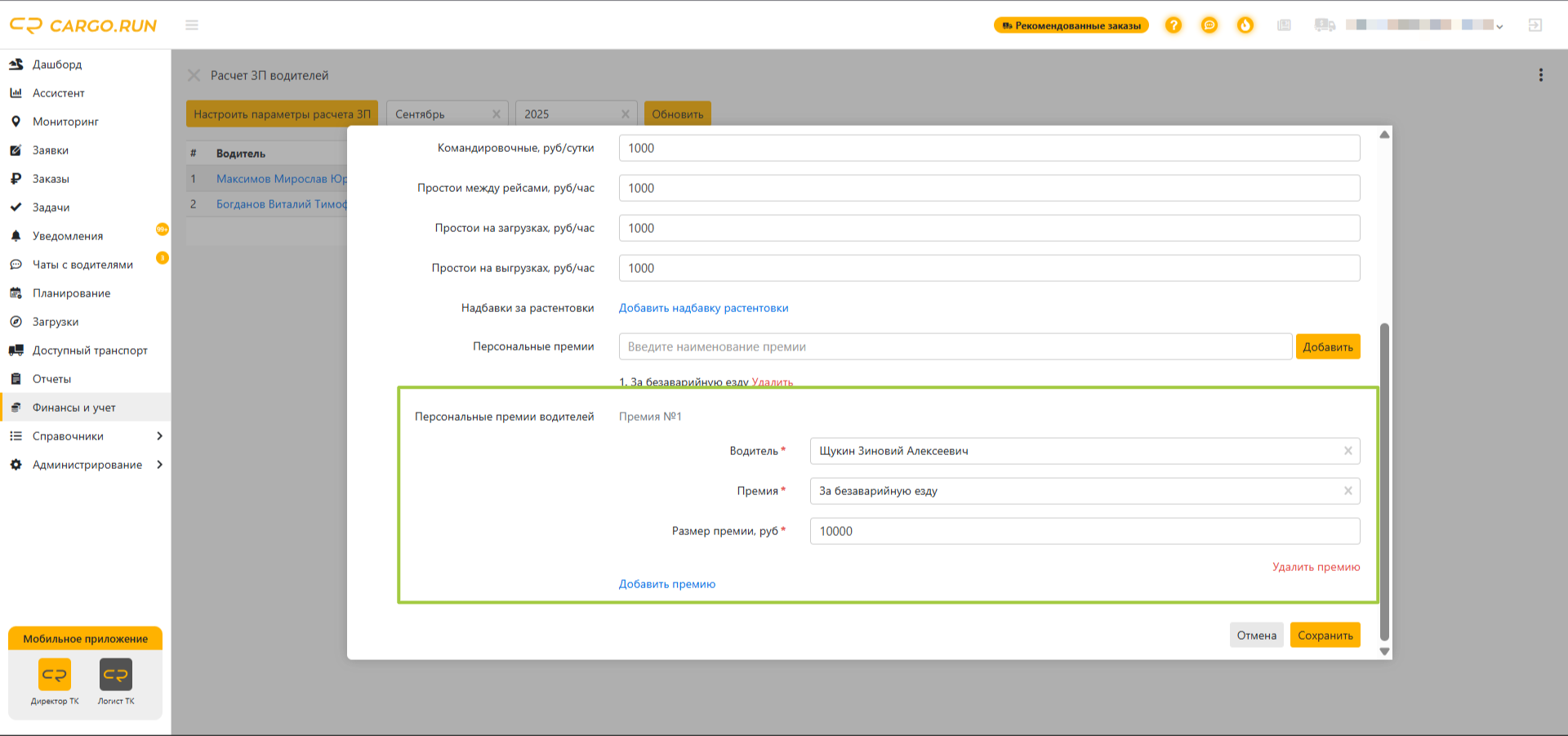Viewport: 1568px width, 736px height.
Task: Open Рекомендованные заказы button
Action: click(x=1071, y=25)
